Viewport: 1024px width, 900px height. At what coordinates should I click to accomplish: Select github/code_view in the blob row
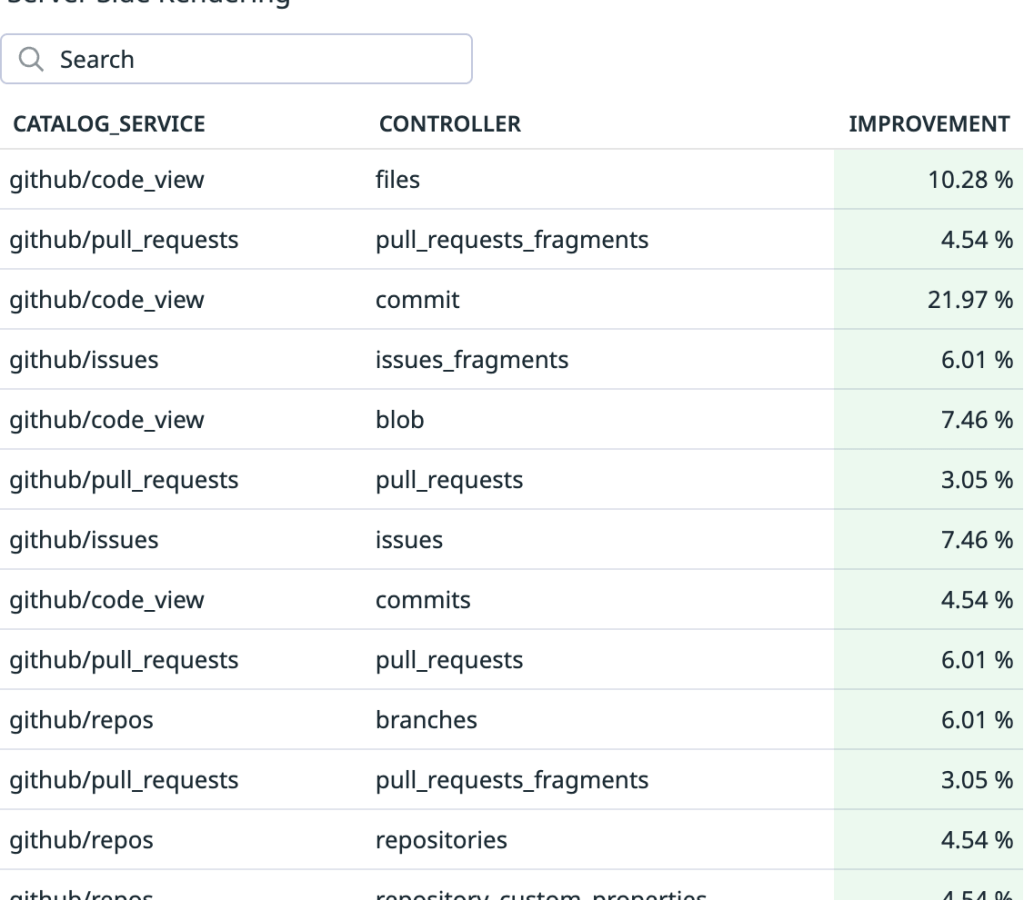tap(106, 420)
